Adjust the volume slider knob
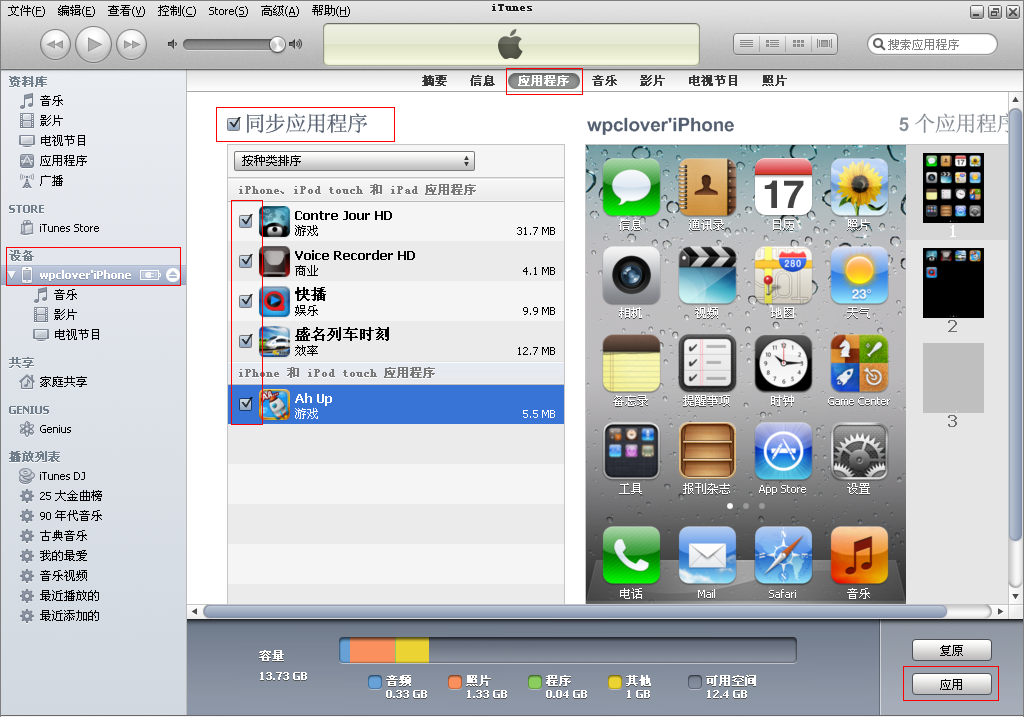This screenshot has width=1024, height=717. pyautogui.click(x=278, y=44)
